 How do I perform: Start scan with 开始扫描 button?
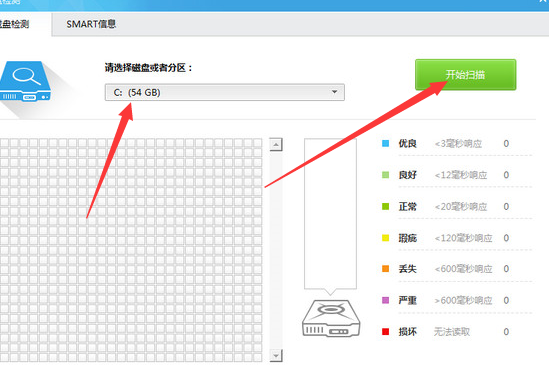click(x=465, y=75)
